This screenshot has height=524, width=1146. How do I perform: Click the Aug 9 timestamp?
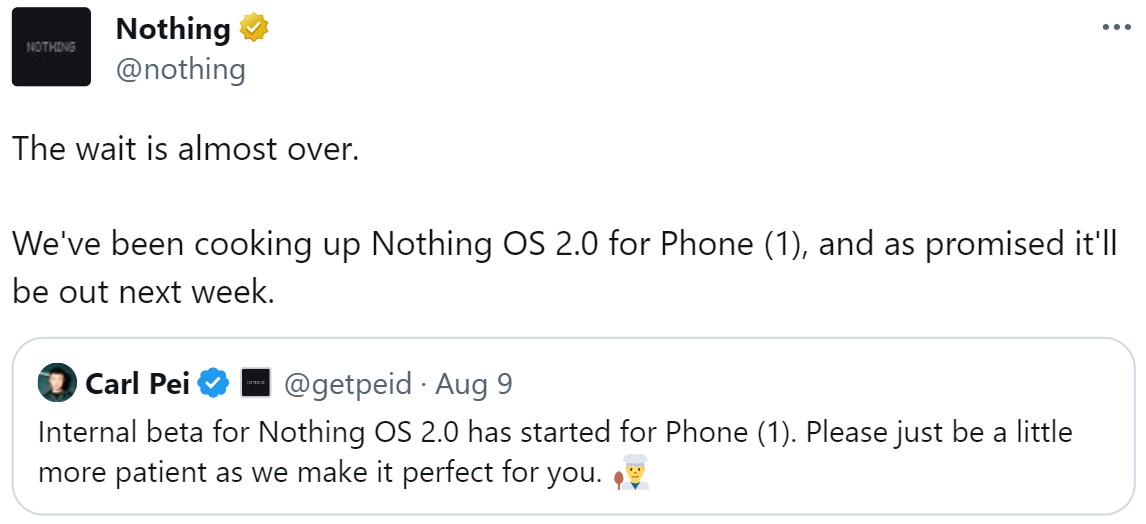[474, 384]
